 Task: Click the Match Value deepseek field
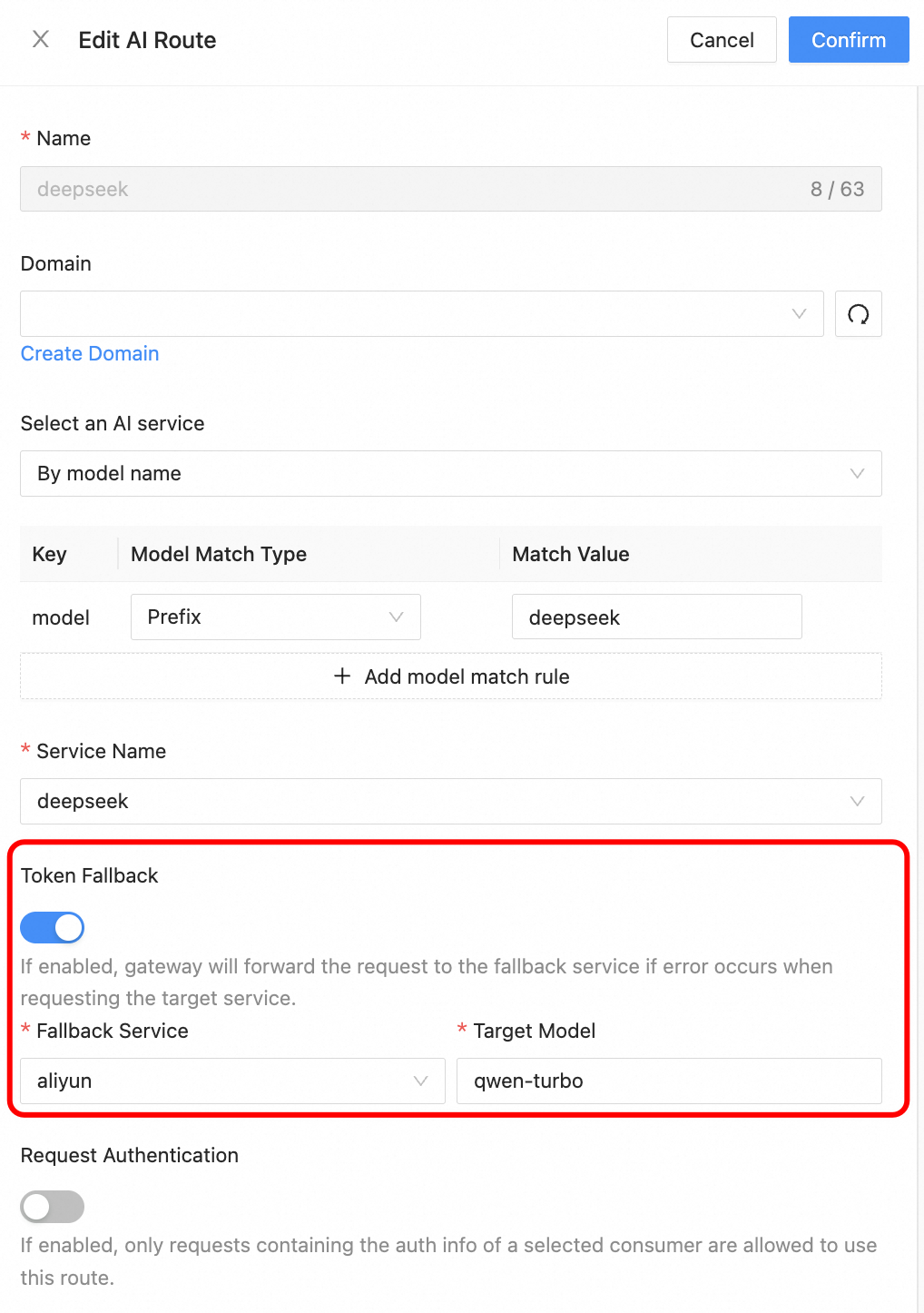pyautogui.click(x=656, y=617)
